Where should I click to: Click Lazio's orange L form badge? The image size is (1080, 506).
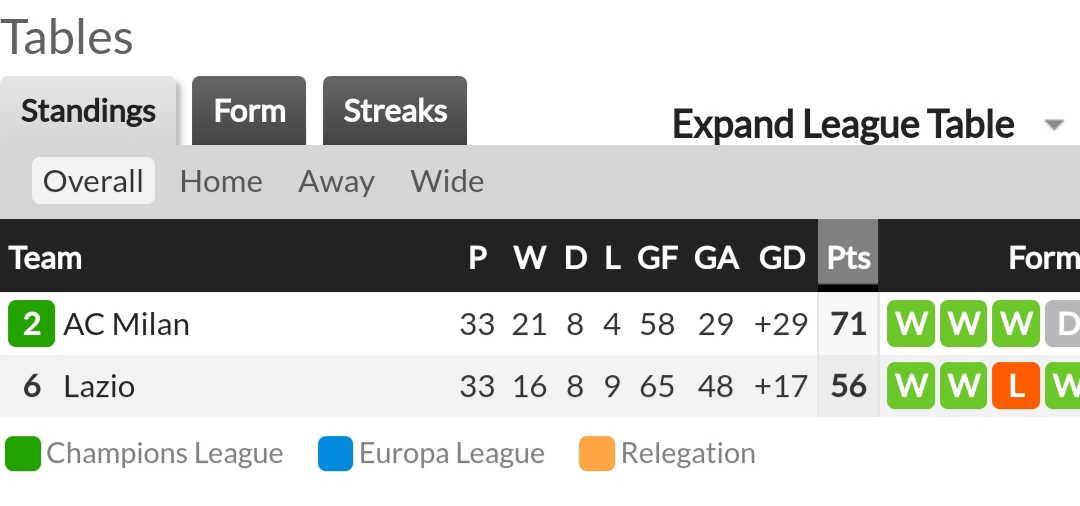pyautogui.click(x=1015, y=386)
